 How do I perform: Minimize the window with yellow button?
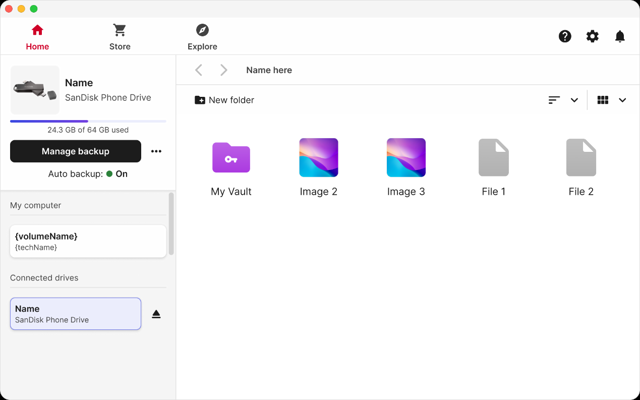(x=21, y=9)
